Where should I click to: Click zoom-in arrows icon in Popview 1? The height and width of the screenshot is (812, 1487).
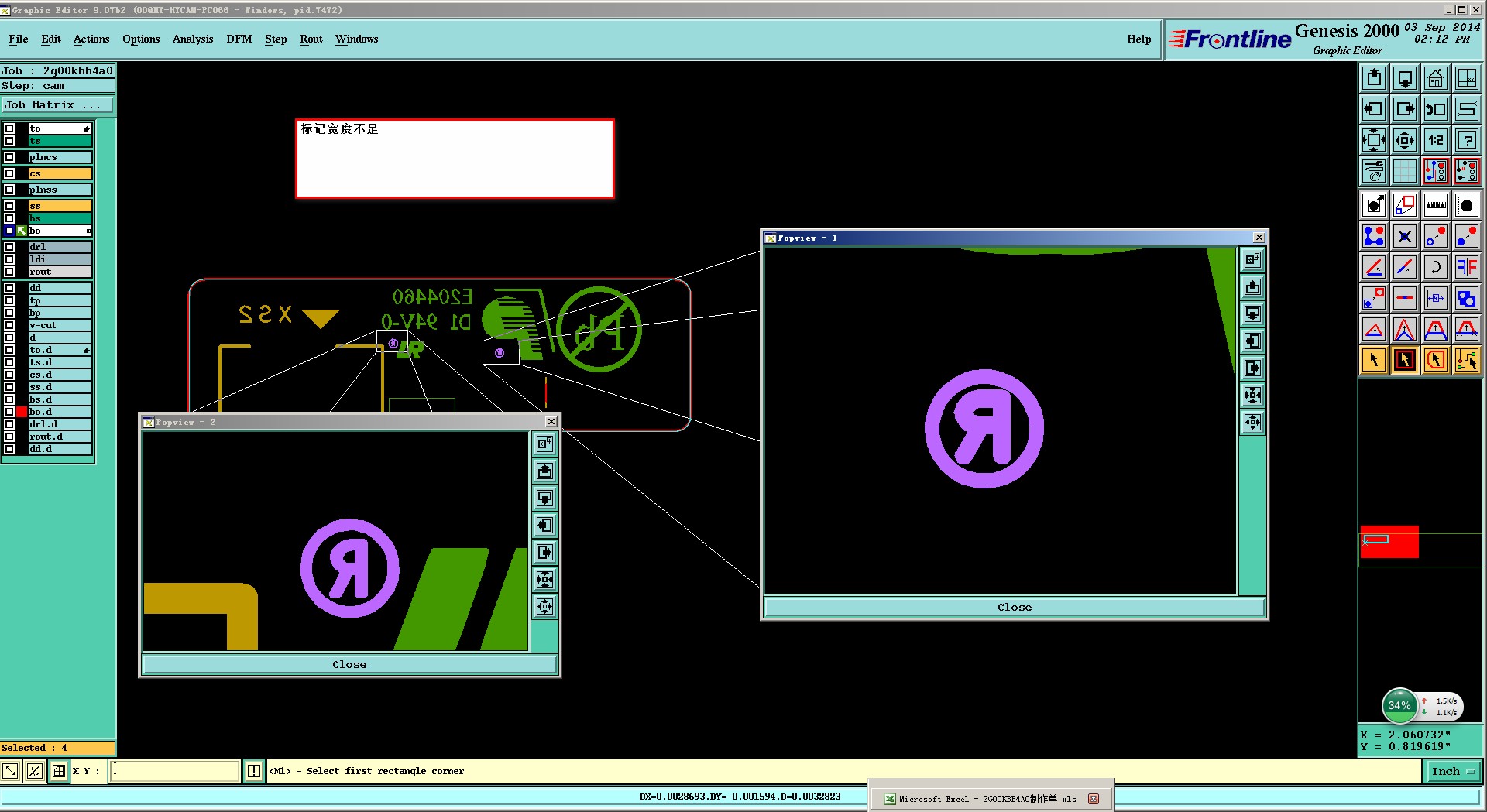click(x=1253, y=396)
